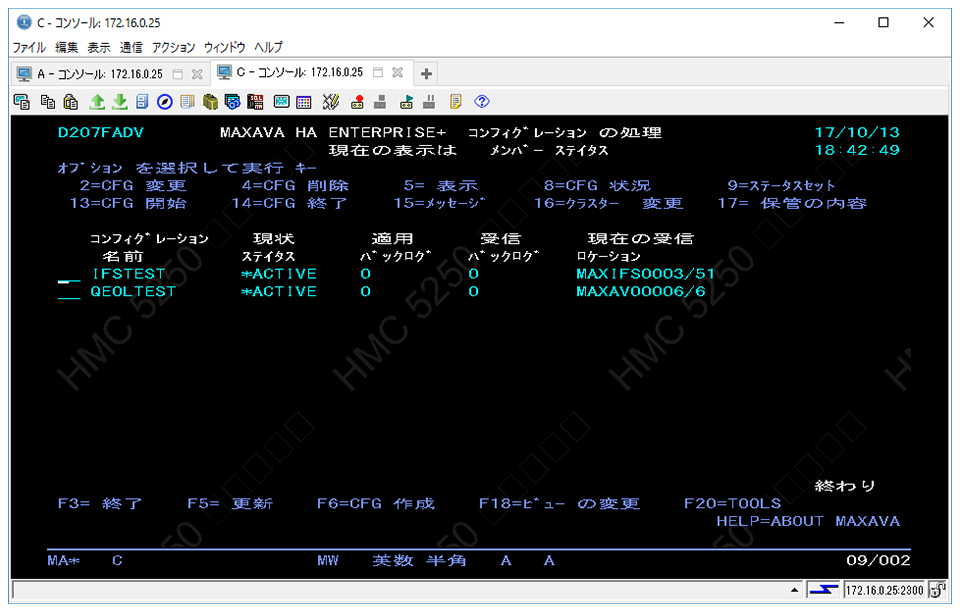Open the blue compass navigator icon
This screenshot has height=612, width=960.
pos(165,102)
